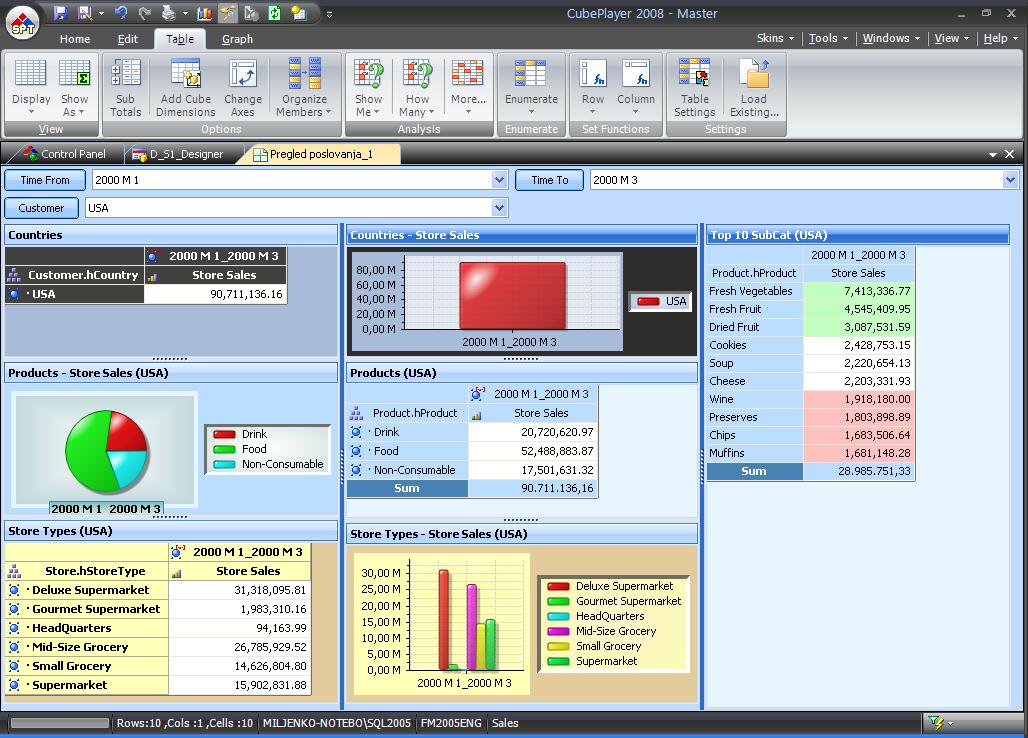This screenshot has width=1028, height=738.
Task: Open the How Many analysis dropdown
Action: coord(417,87)
